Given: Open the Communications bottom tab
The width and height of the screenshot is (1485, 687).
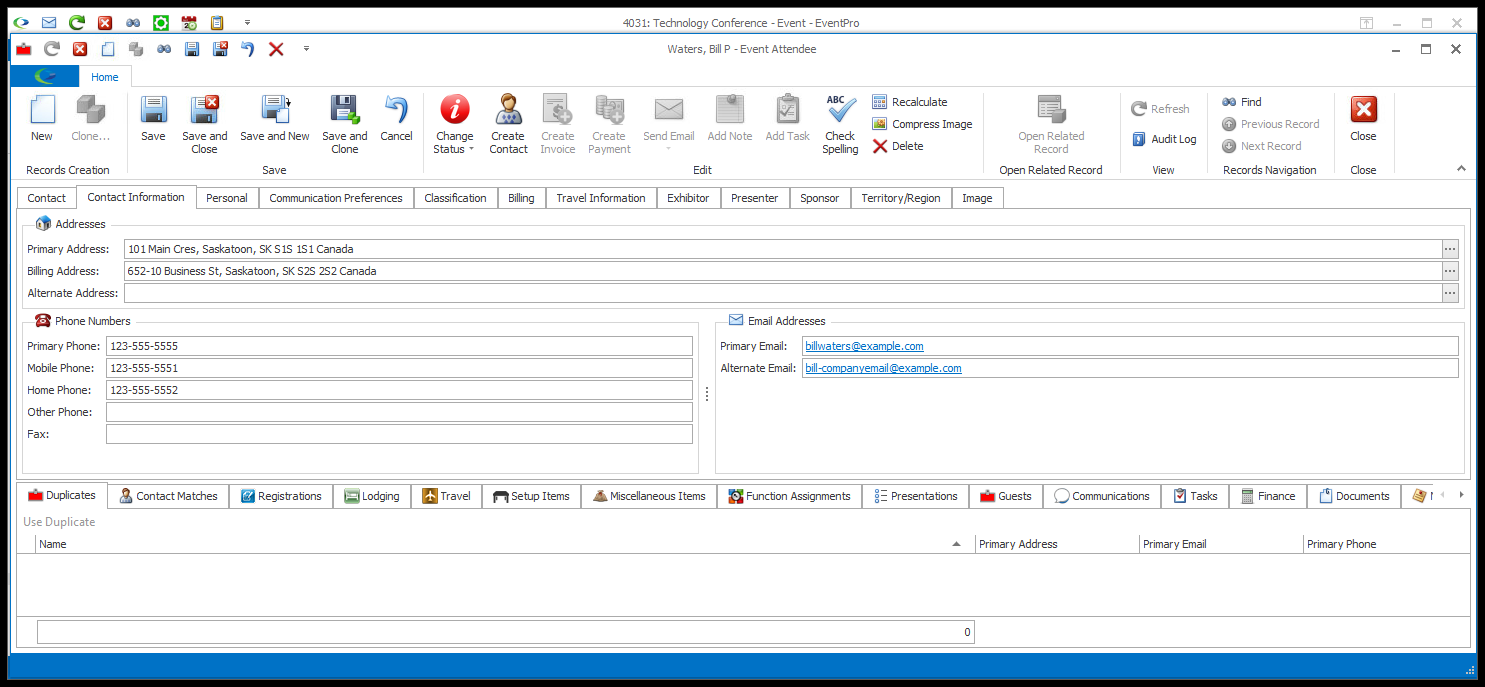Looking at the screenshot, I should point(1101,496).
